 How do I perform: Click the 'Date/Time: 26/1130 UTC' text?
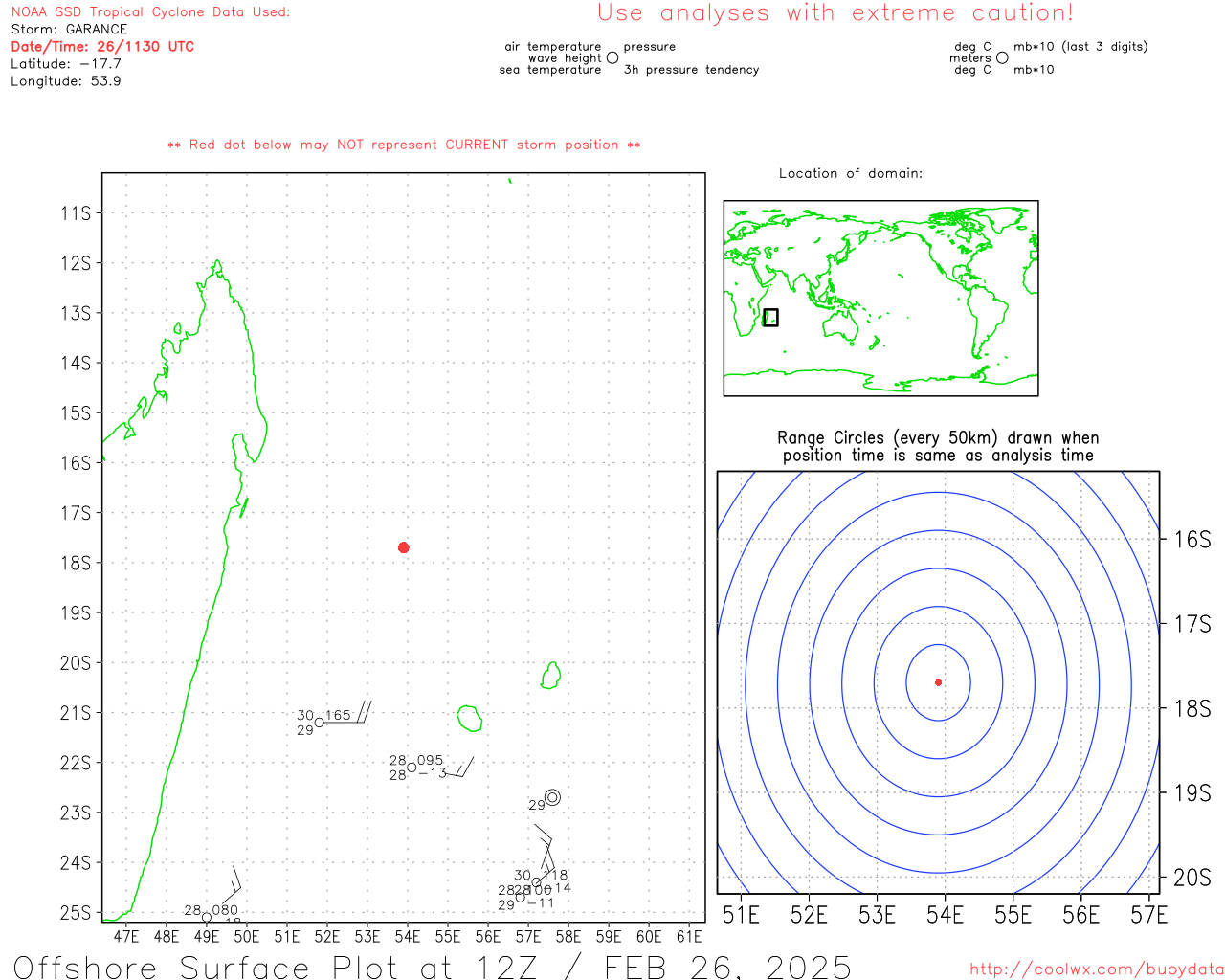click(102, 46)
